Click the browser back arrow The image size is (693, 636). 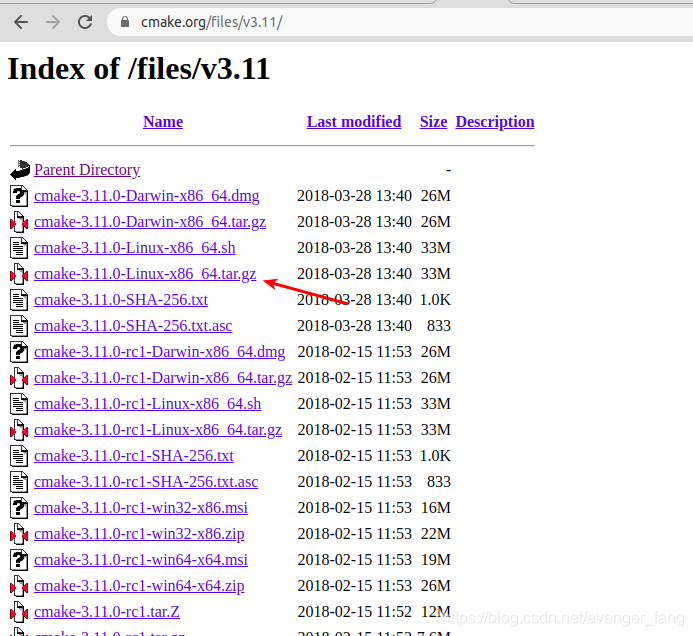(x=21, y=22)
